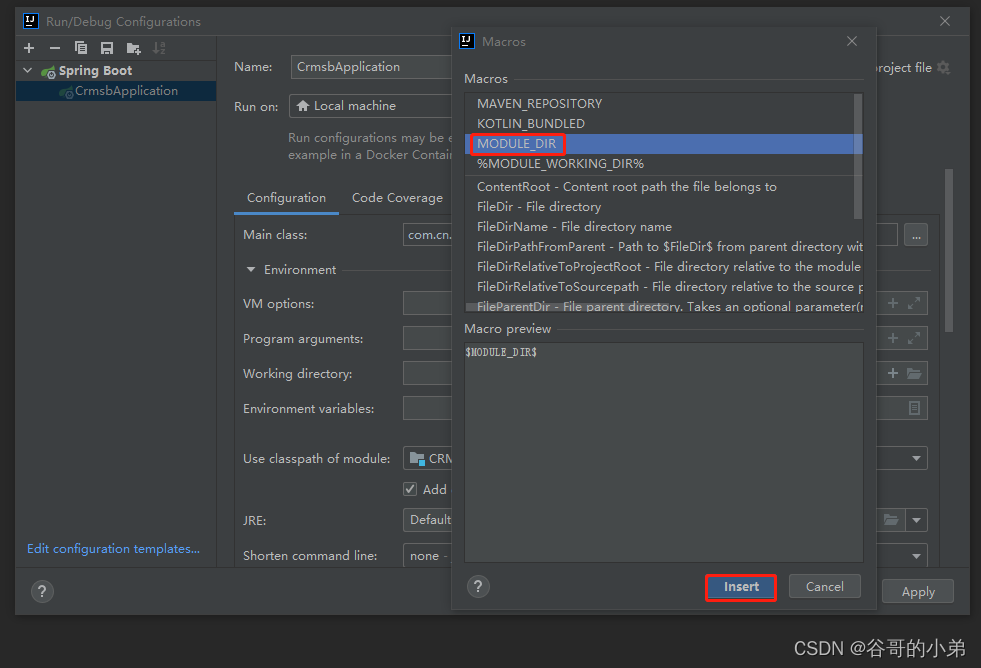Screen dimensions: 981x668
Task: Browse working directory folder icon
Action: pyautogui.click(x=914, y=373)
